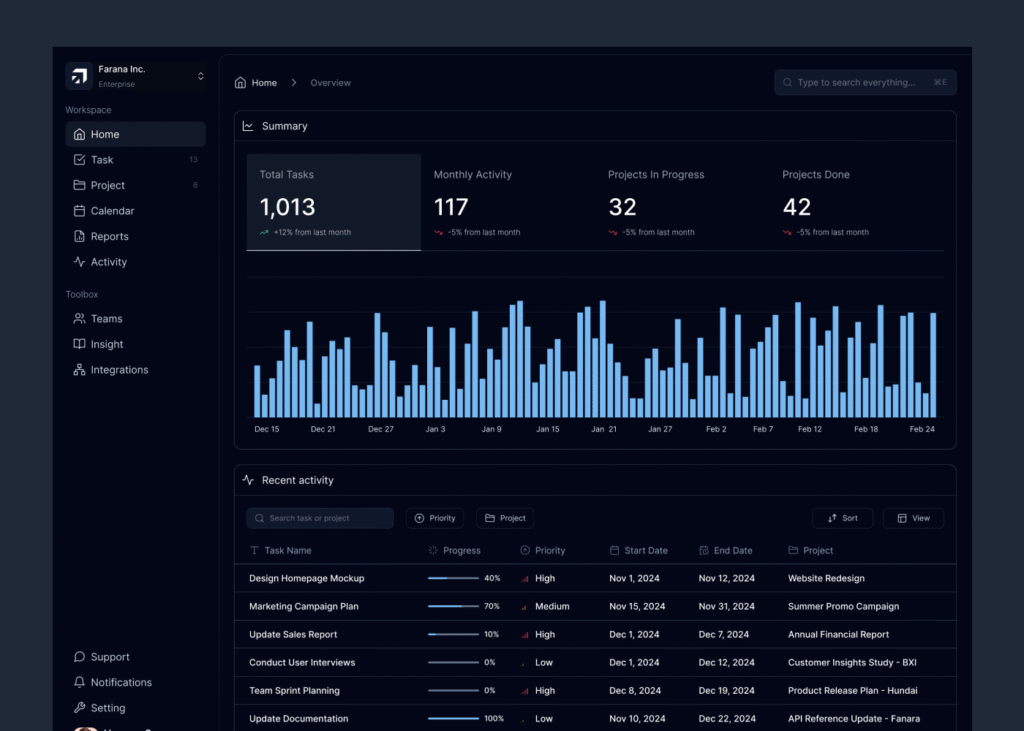Open the Calendar from sidebar
This screenshot has width=1024, height=731.
click(x=112, y=211)
